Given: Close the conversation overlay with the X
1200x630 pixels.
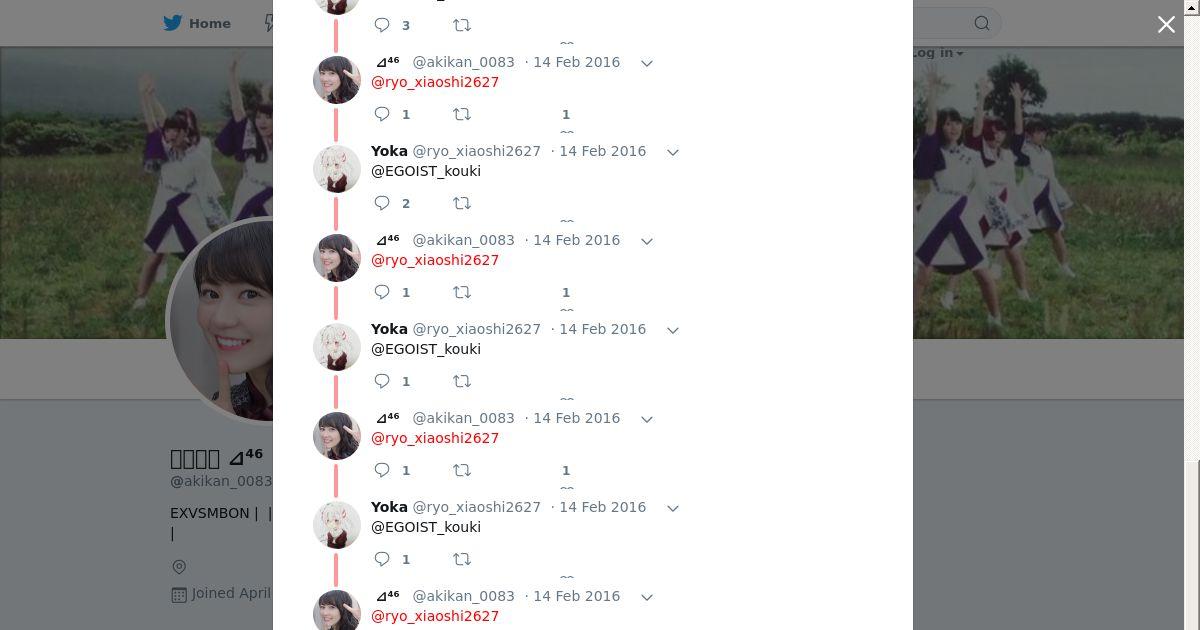Looking at the screenshot, I should click(1166, 25).
